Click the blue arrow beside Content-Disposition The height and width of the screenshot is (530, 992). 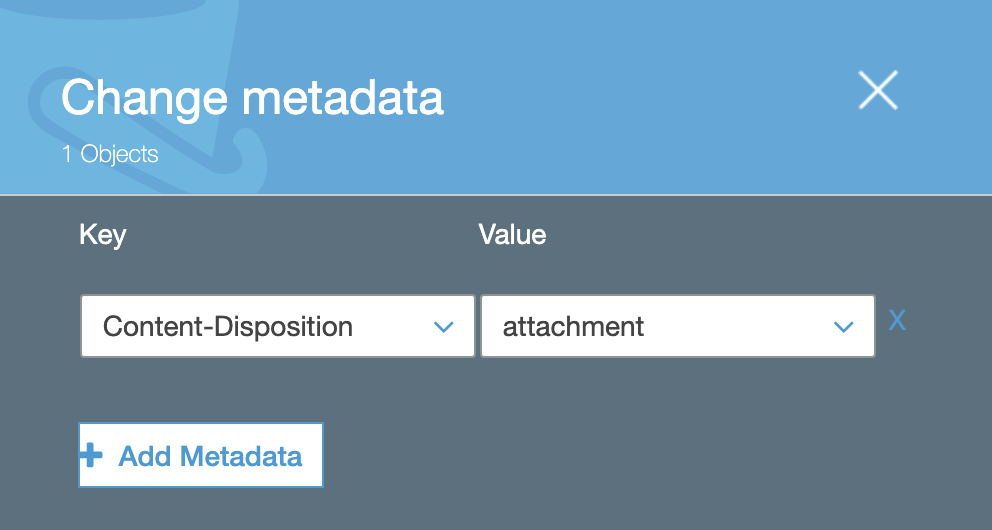pyautogui.click(x=443, y=327)
